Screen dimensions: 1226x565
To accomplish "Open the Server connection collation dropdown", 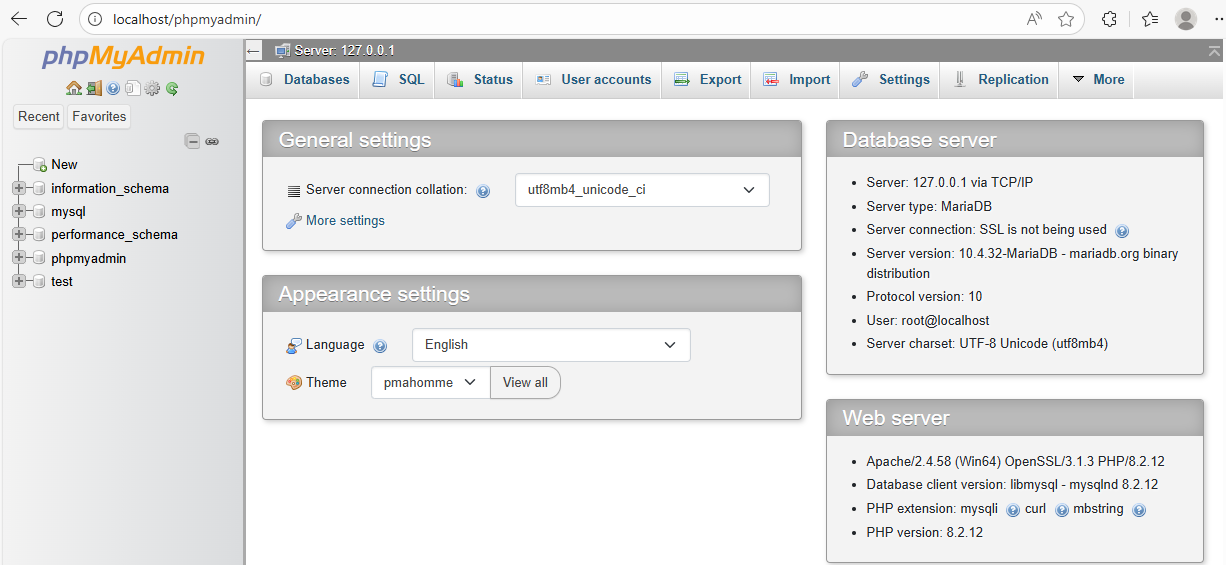I will (x=641, y=190).
